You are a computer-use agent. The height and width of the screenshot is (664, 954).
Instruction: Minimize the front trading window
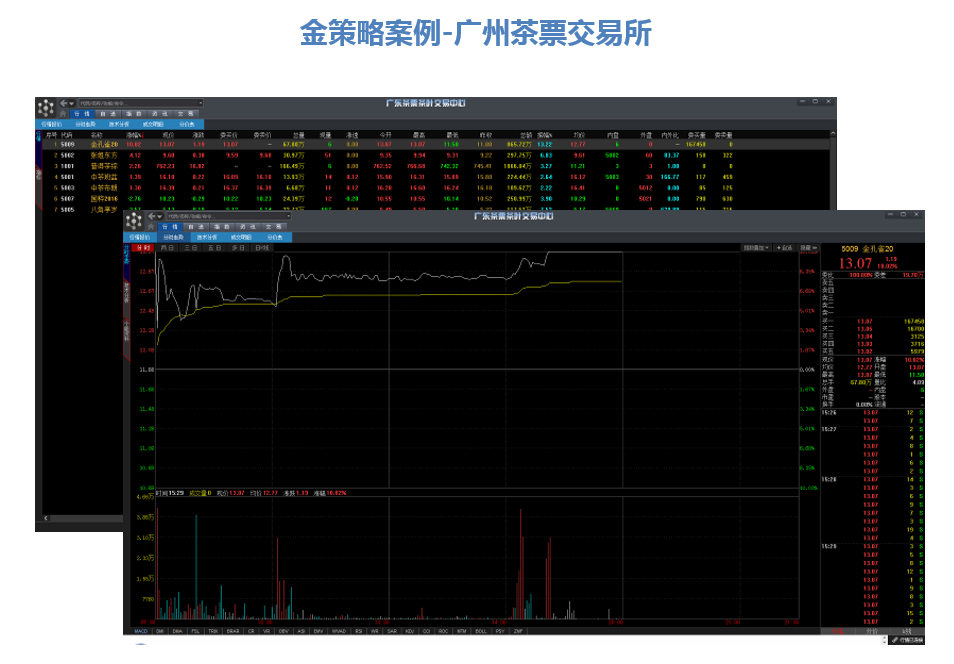coord(891,215)
